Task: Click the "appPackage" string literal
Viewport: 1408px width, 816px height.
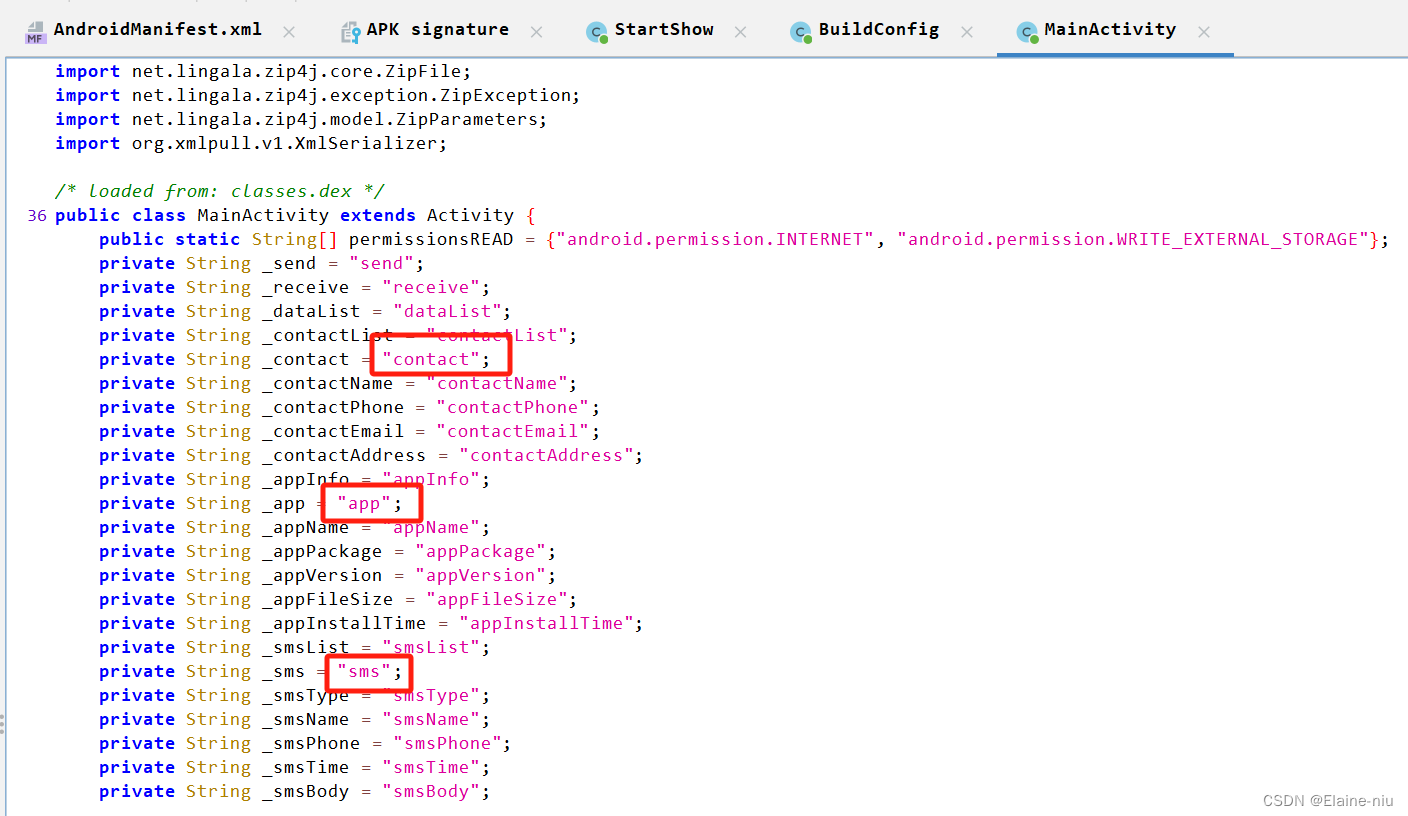Action: [481, 551]
